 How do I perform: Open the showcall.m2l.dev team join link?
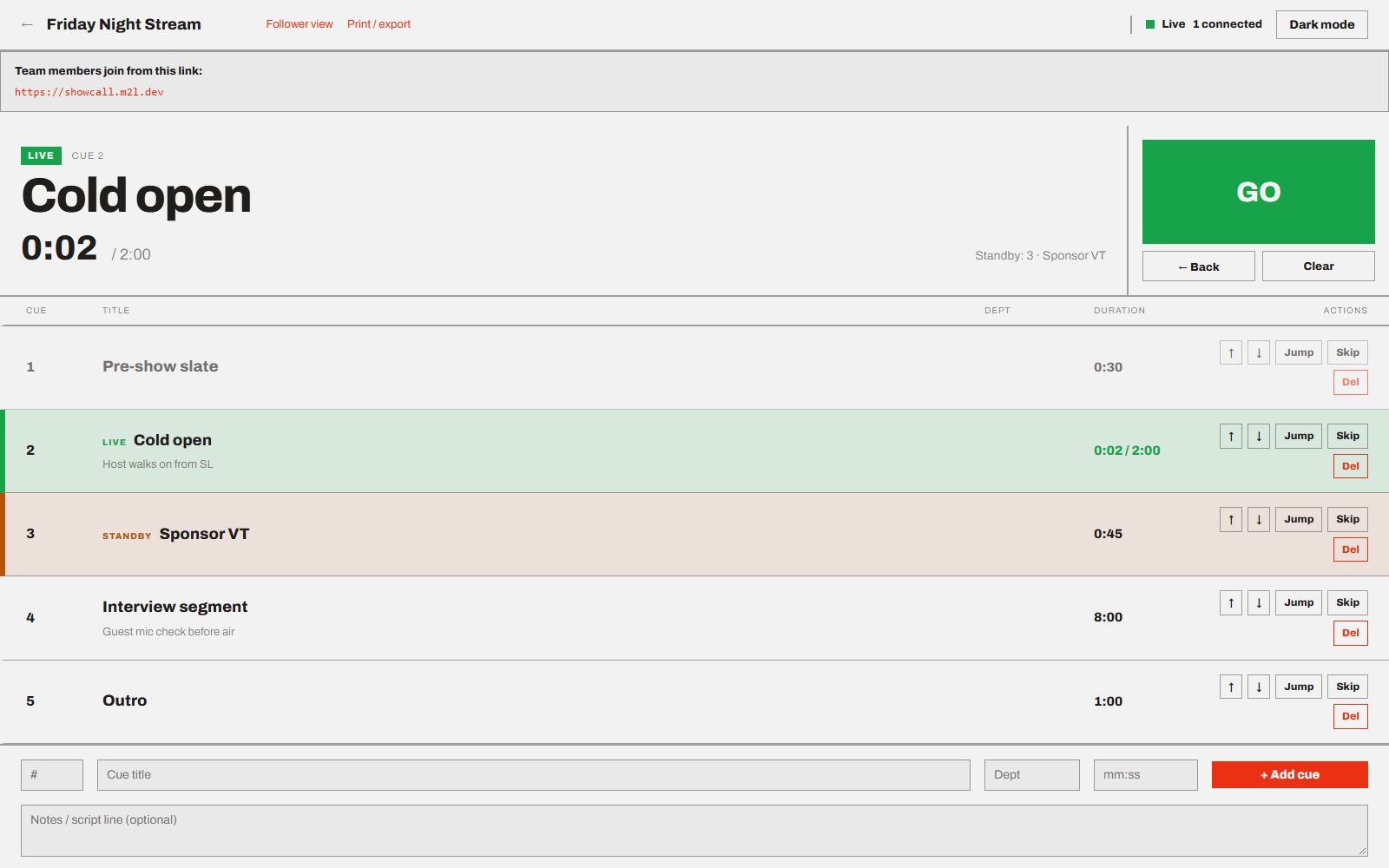point(89,92)
